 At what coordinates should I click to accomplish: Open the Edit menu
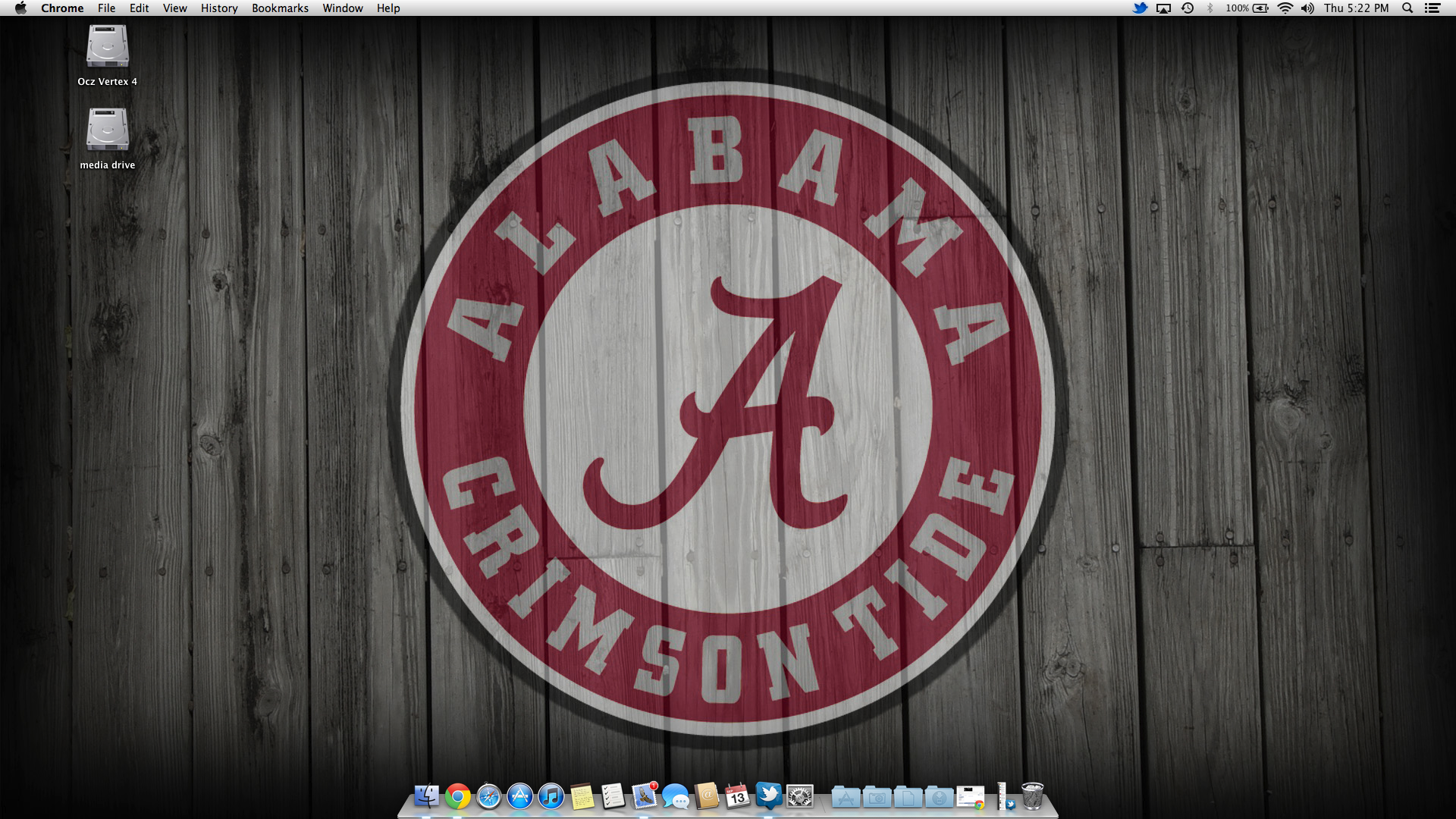(139, 8)
